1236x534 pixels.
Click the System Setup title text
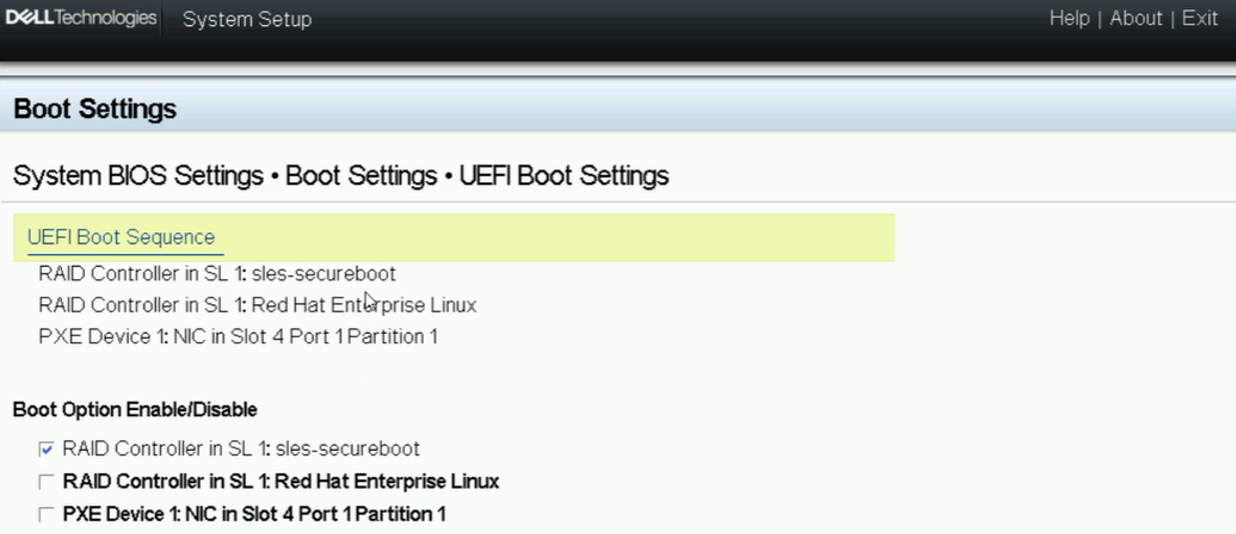[247, 20]
